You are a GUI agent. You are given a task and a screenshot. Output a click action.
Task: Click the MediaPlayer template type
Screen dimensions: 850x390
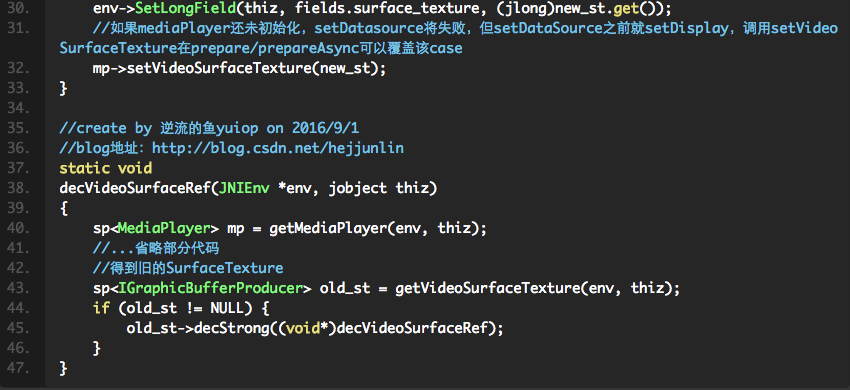[x=164, y=228]
